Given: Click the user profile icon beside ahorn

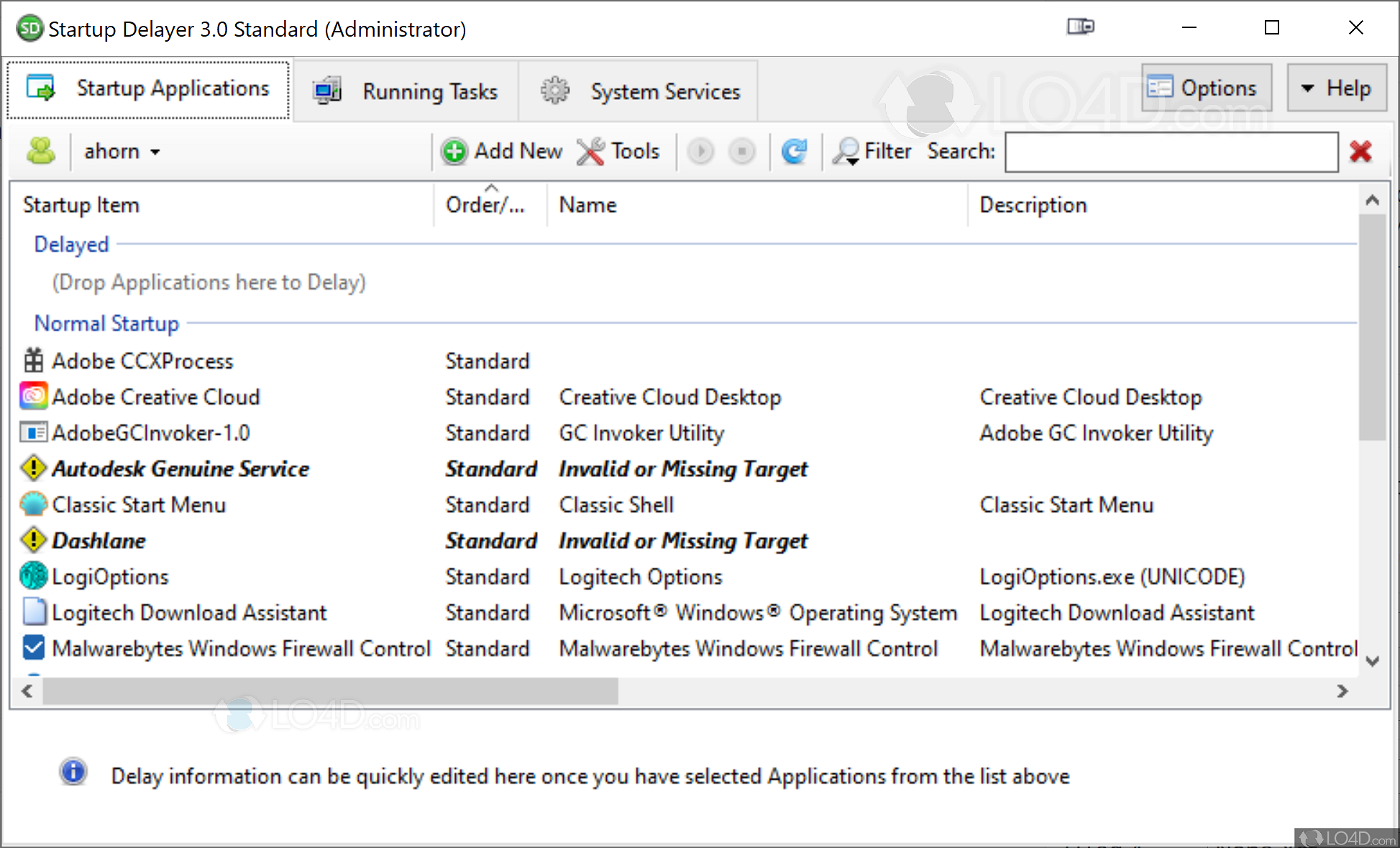Looking at the screenshot, I should coord(41,152).
